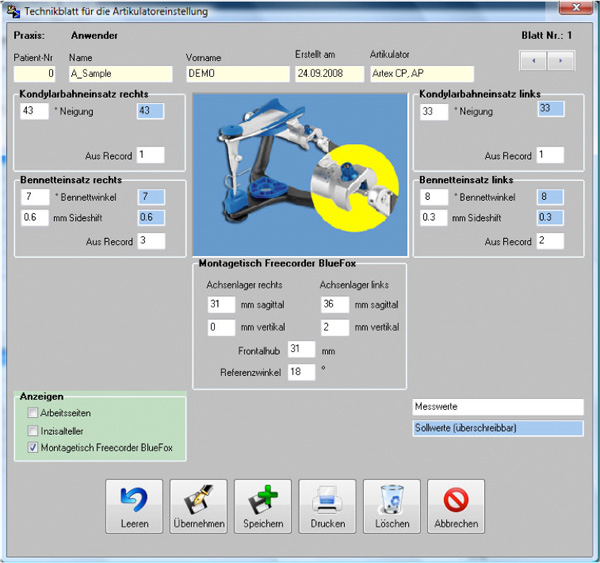Click the Frontalhub value field
Image resolution: width=600 pixels, height=563 pixels.
click(302, 349)
